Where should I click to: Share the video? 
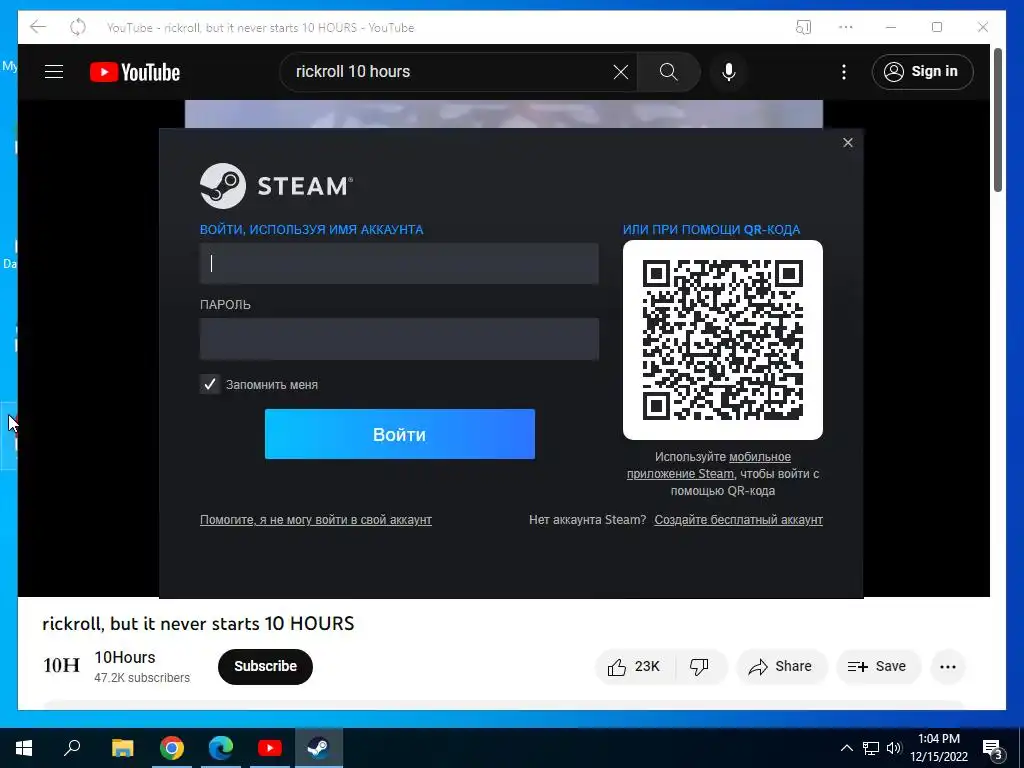tap(781, 667)
